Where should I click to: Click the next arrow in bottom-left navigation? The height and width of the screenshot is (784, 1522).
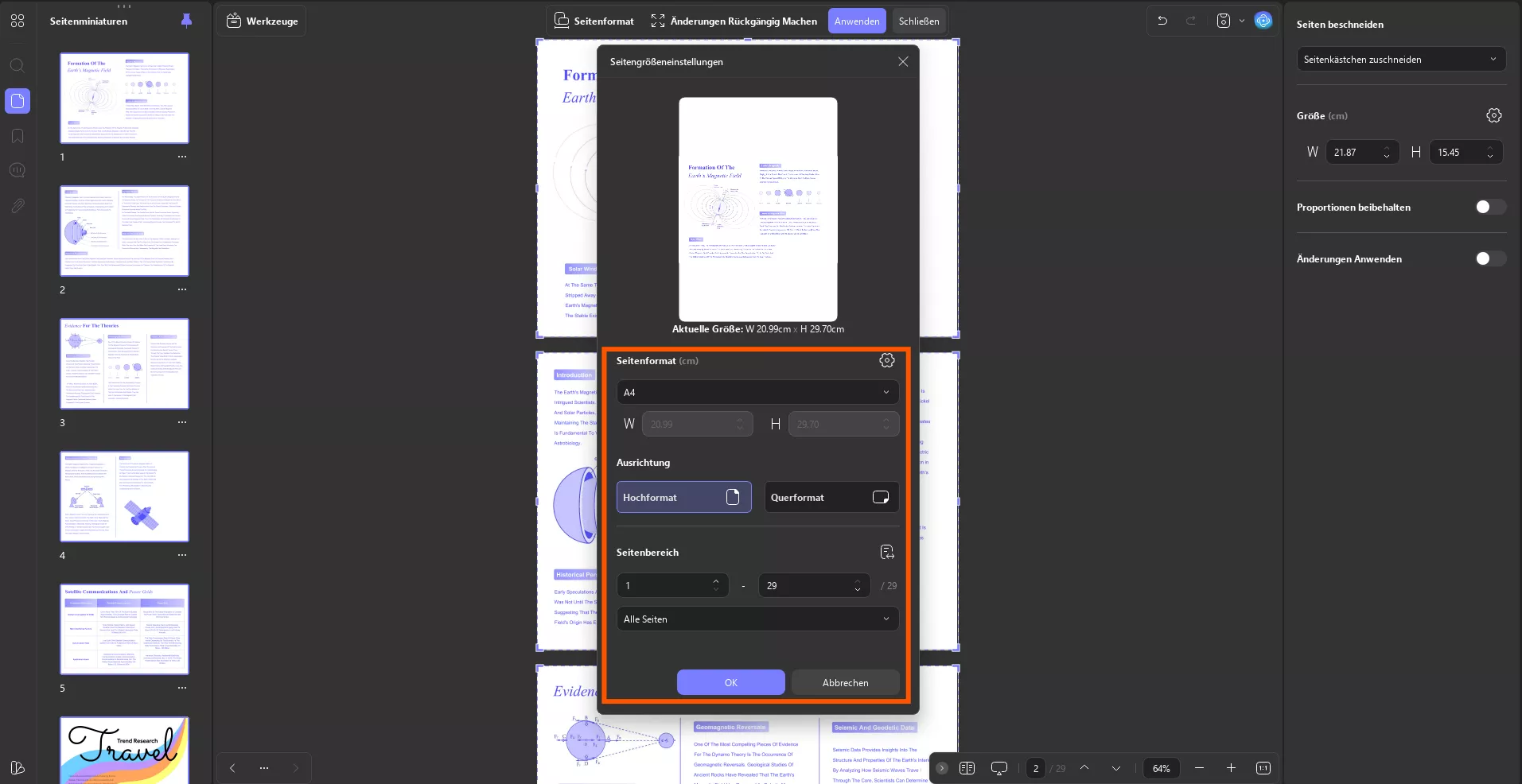point(296,768)
